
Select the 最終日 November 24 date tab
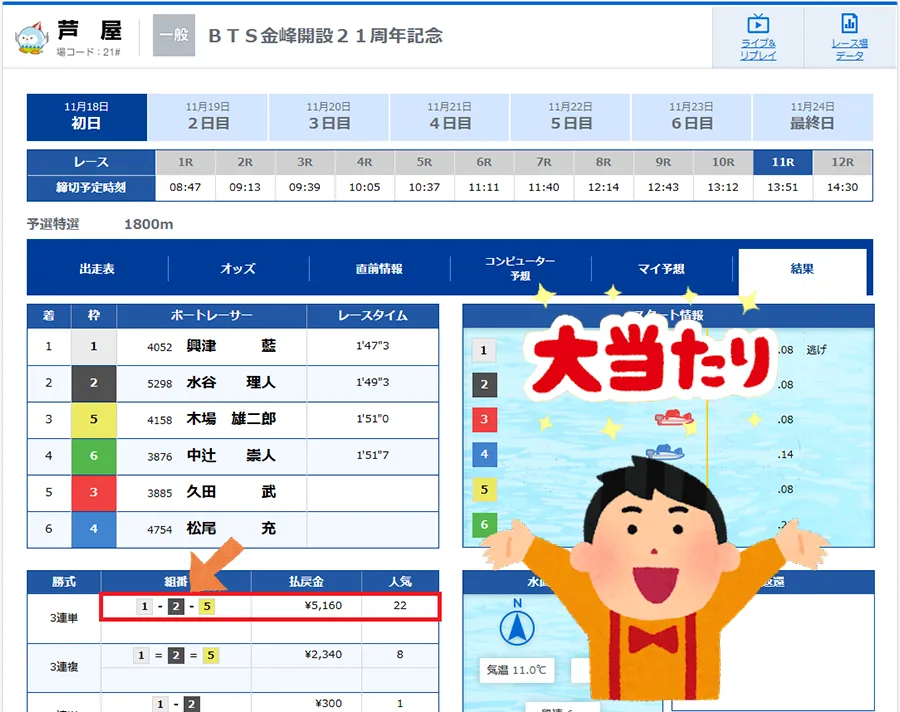point(812,116)
